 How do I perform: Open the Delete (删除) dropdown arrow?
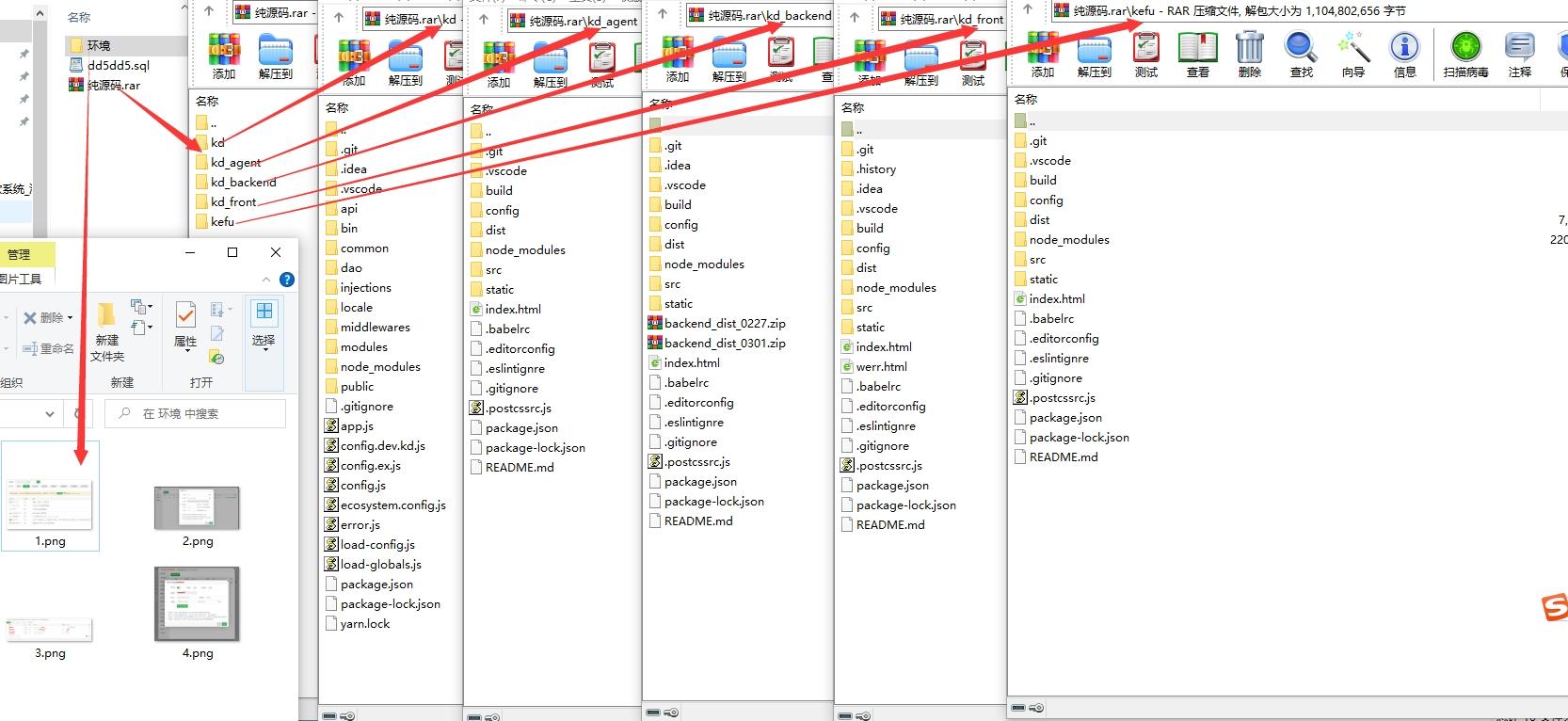tap(70, 318)
